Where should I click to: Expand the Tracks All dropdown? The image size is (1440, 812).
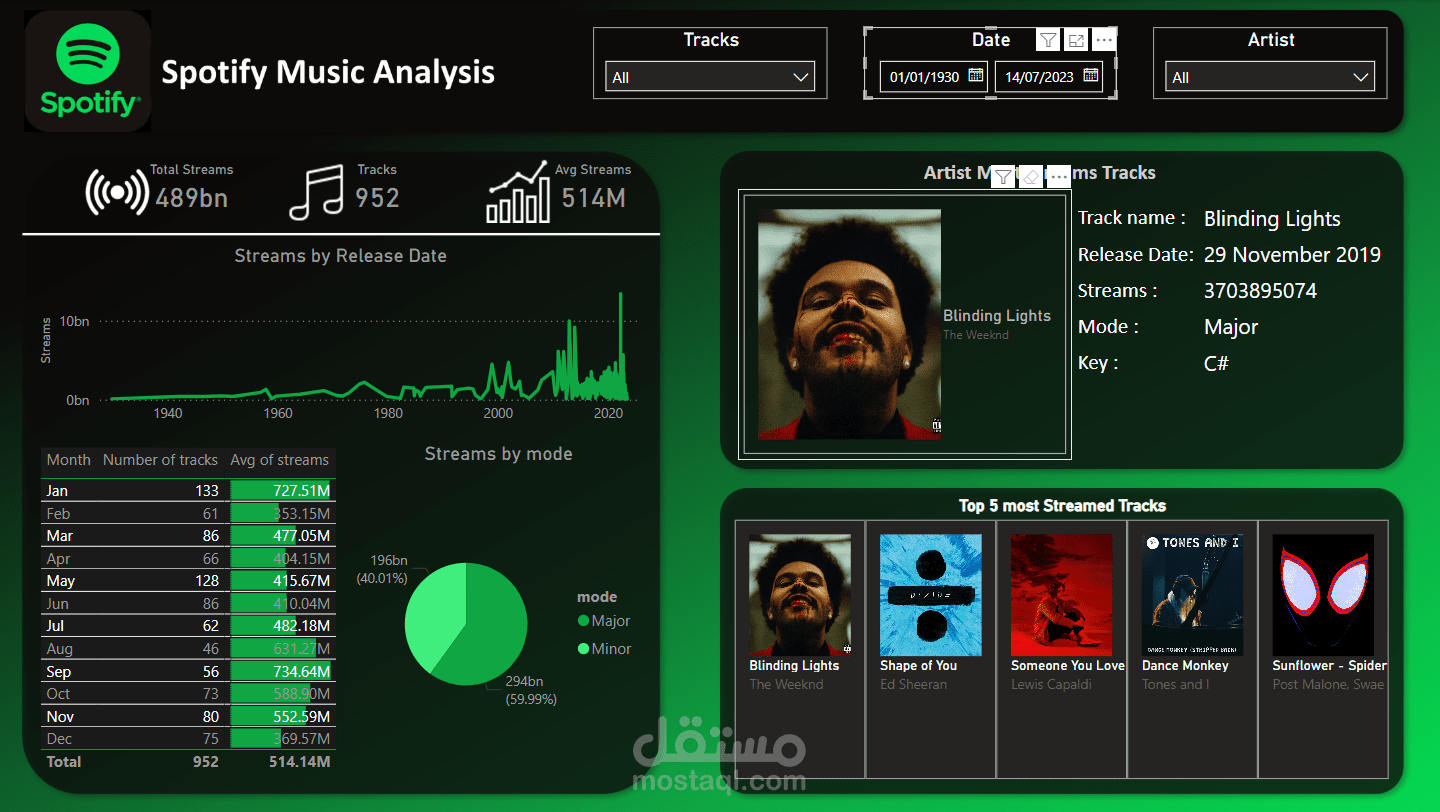(800, 76)
